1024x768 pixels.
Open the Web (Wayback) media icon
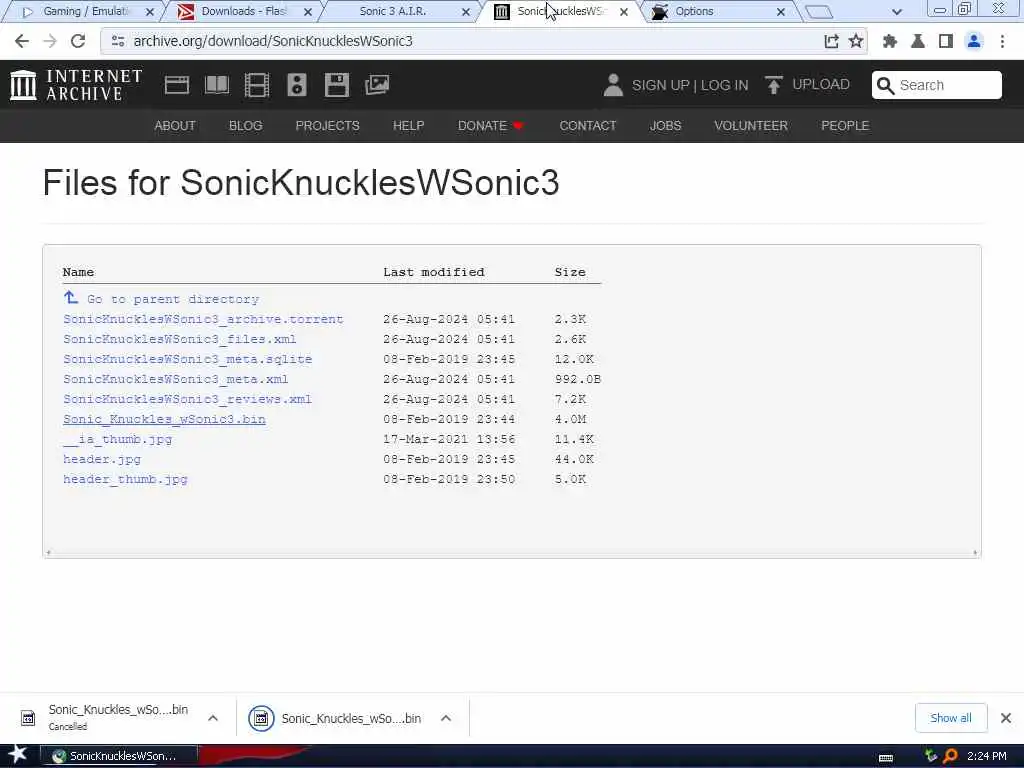[176, 85]
